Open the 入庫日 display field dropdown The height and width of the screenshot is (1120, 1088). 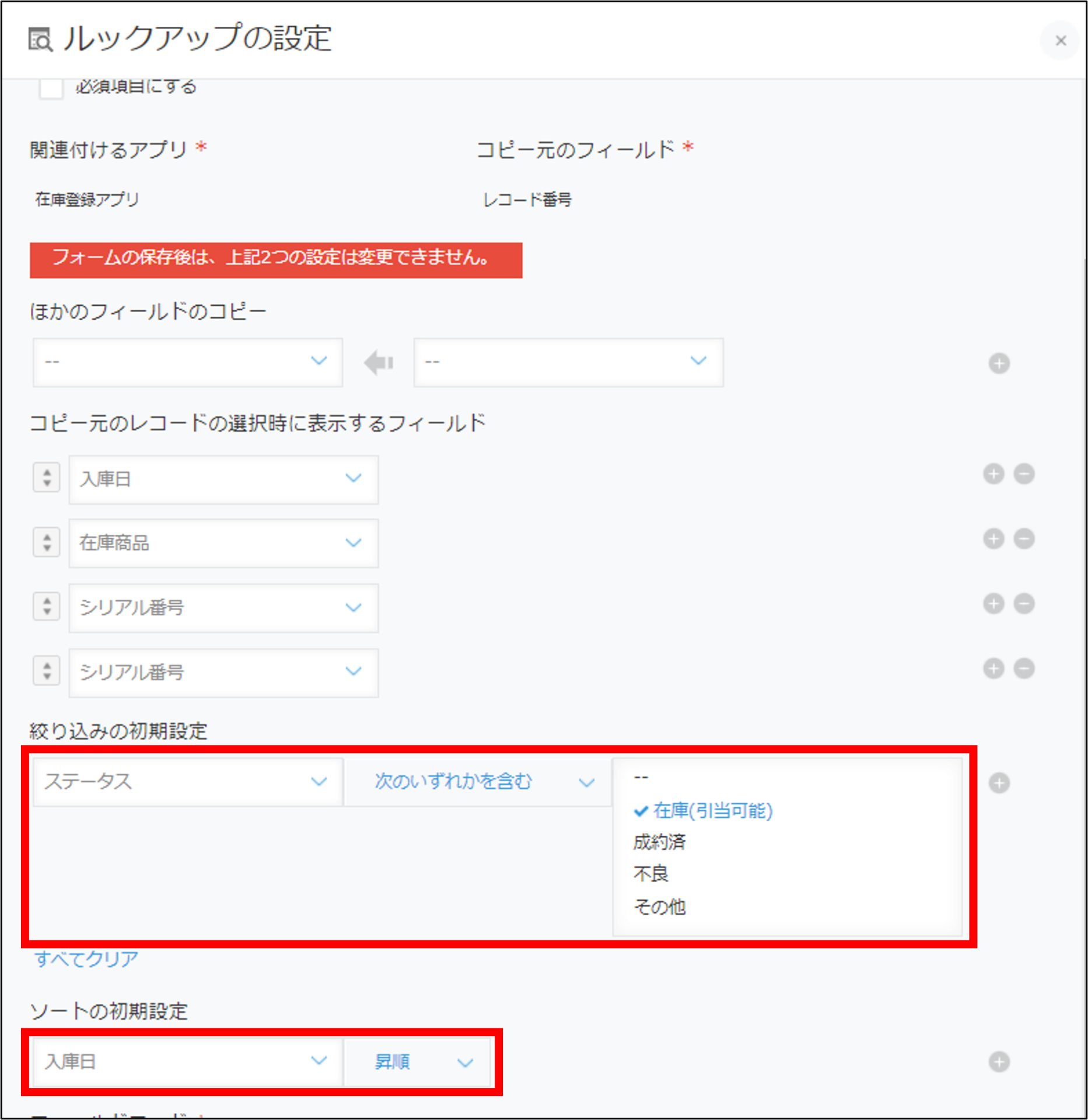click(223, 479)
